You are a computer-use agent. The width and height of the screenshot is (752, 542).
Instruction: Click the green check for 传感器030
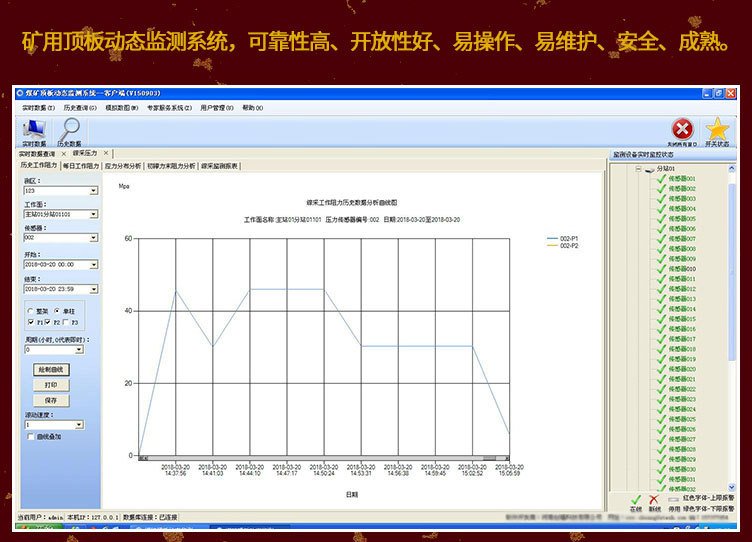662,469
